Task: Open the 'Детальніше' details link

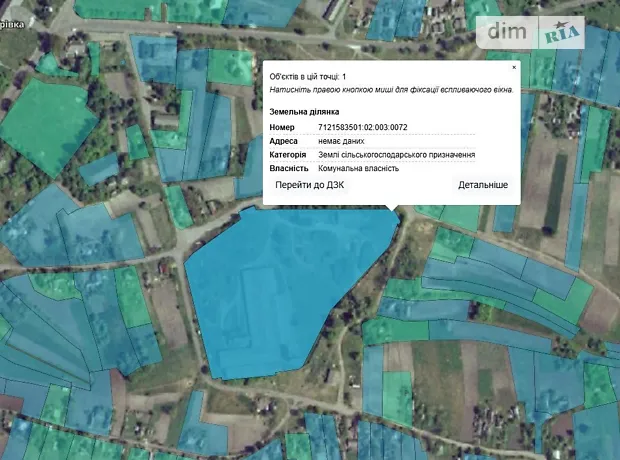Action: [483, 185]
